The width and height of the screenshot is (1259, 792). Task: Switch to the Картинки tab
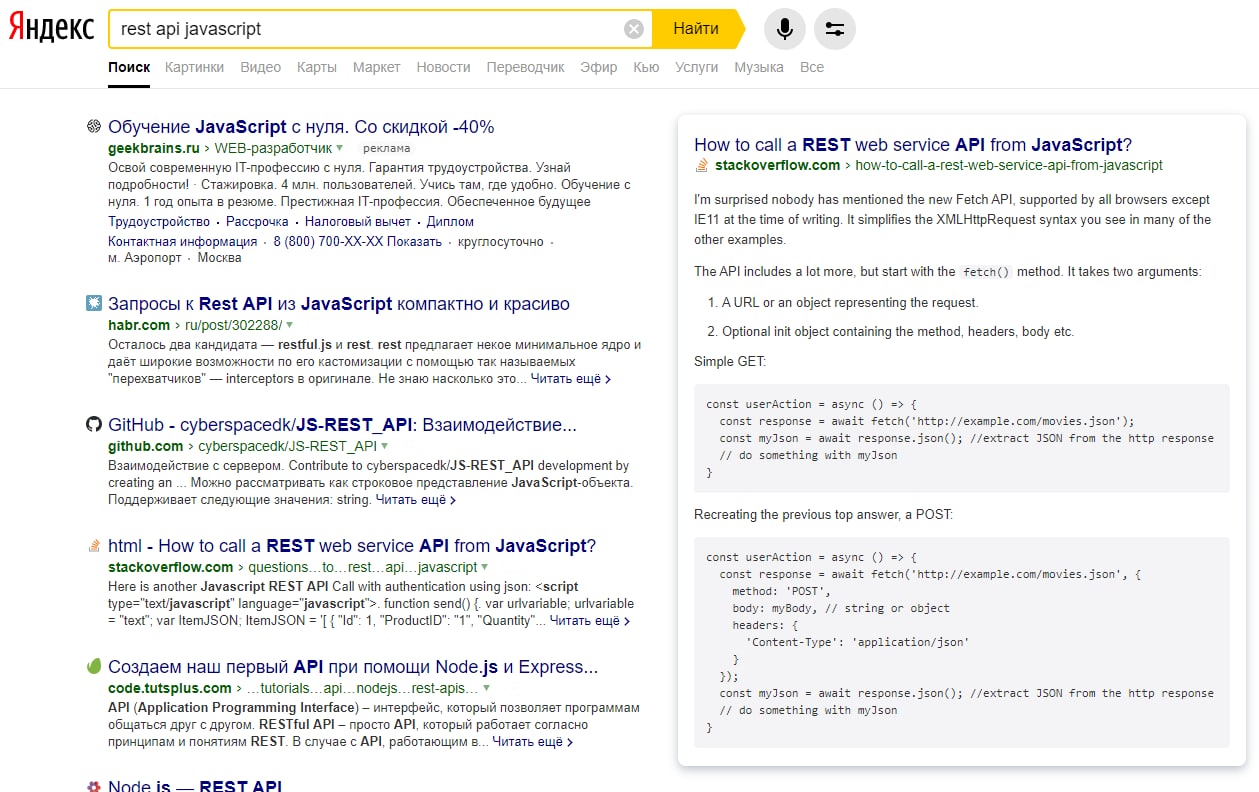click(x=195, y=67)
